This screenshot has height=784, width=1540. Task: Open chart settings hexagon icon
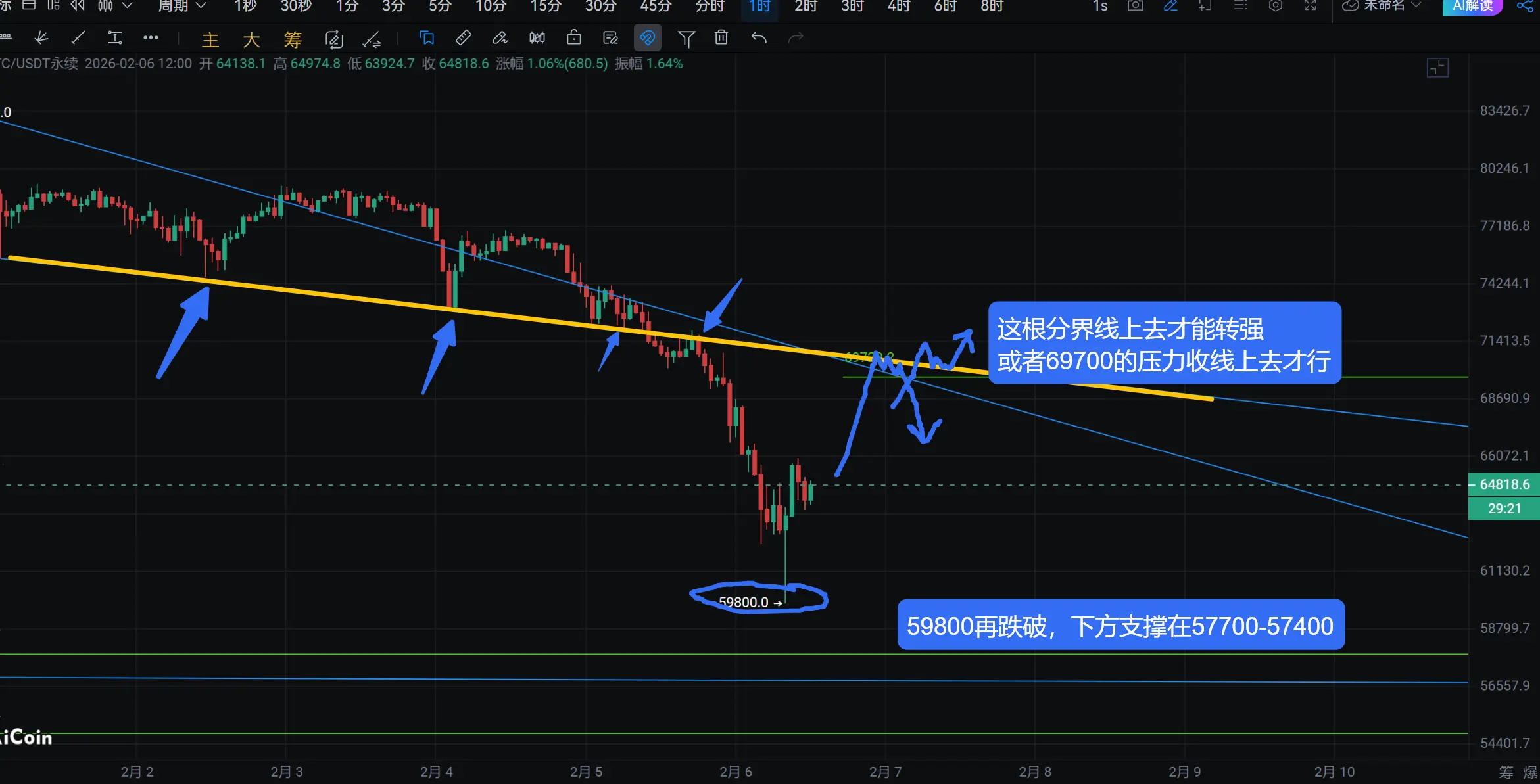(1275, 6)
